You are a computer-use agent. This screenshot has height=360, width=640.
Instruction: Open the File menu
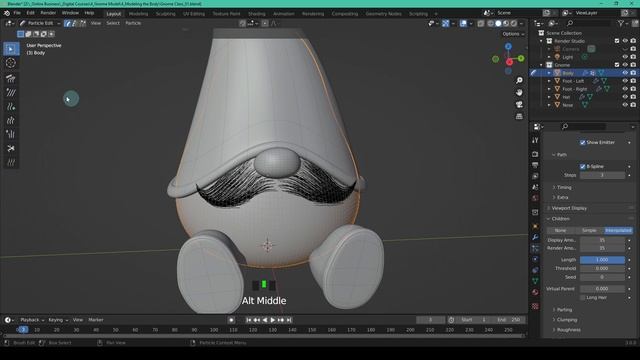tap(17, 13)
